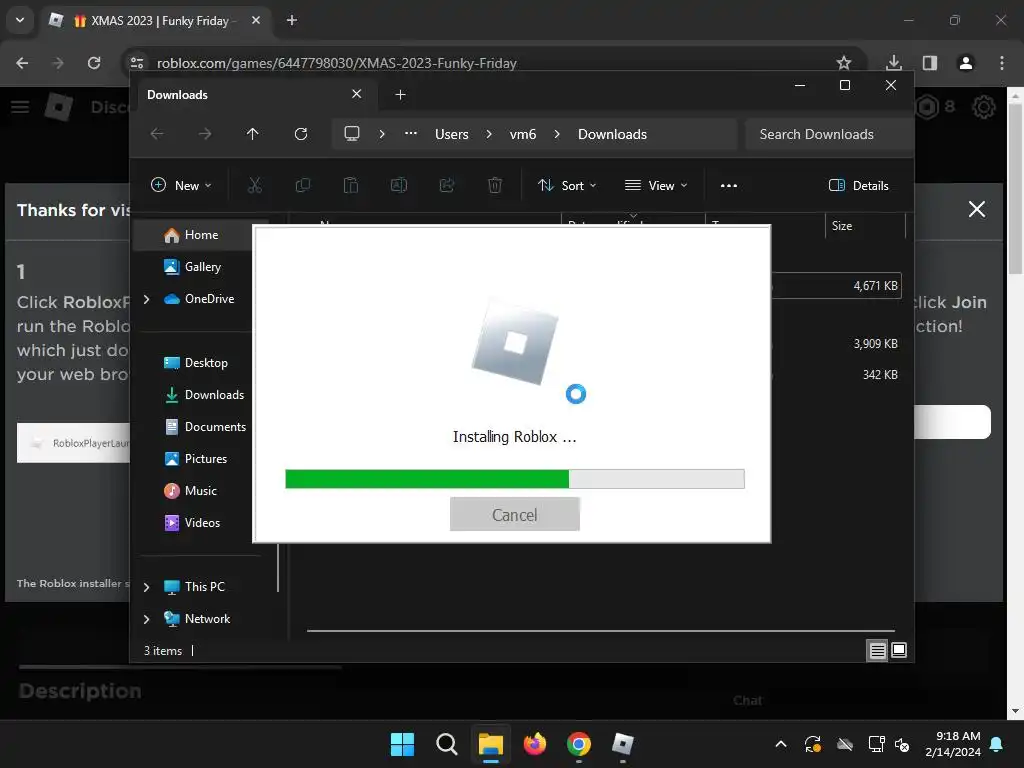Switch Explorer to large thumbnails view icon
Image resolution: width=1024 pixels, height=768 pixels.
[899, 650]
